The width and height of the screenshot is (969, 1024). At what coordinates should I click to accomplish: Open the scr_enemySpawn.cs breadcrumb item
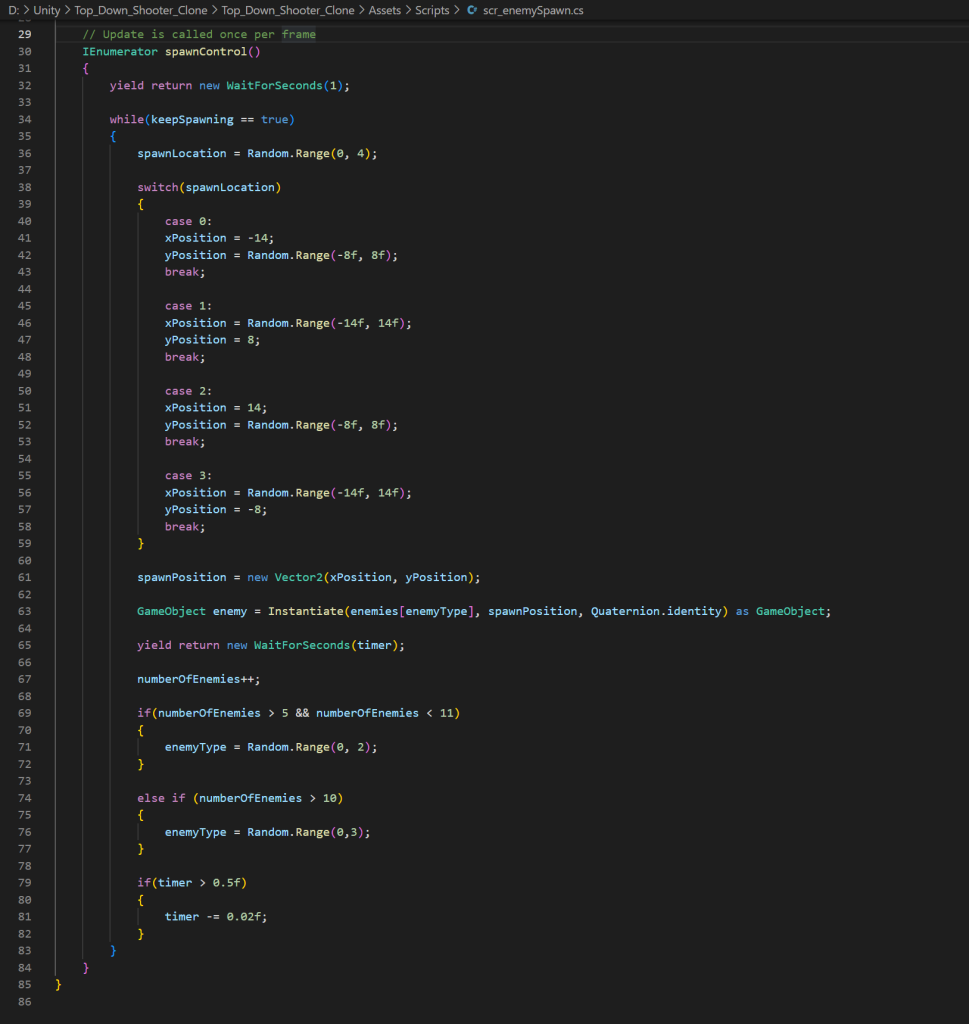(x=535, y=10)
